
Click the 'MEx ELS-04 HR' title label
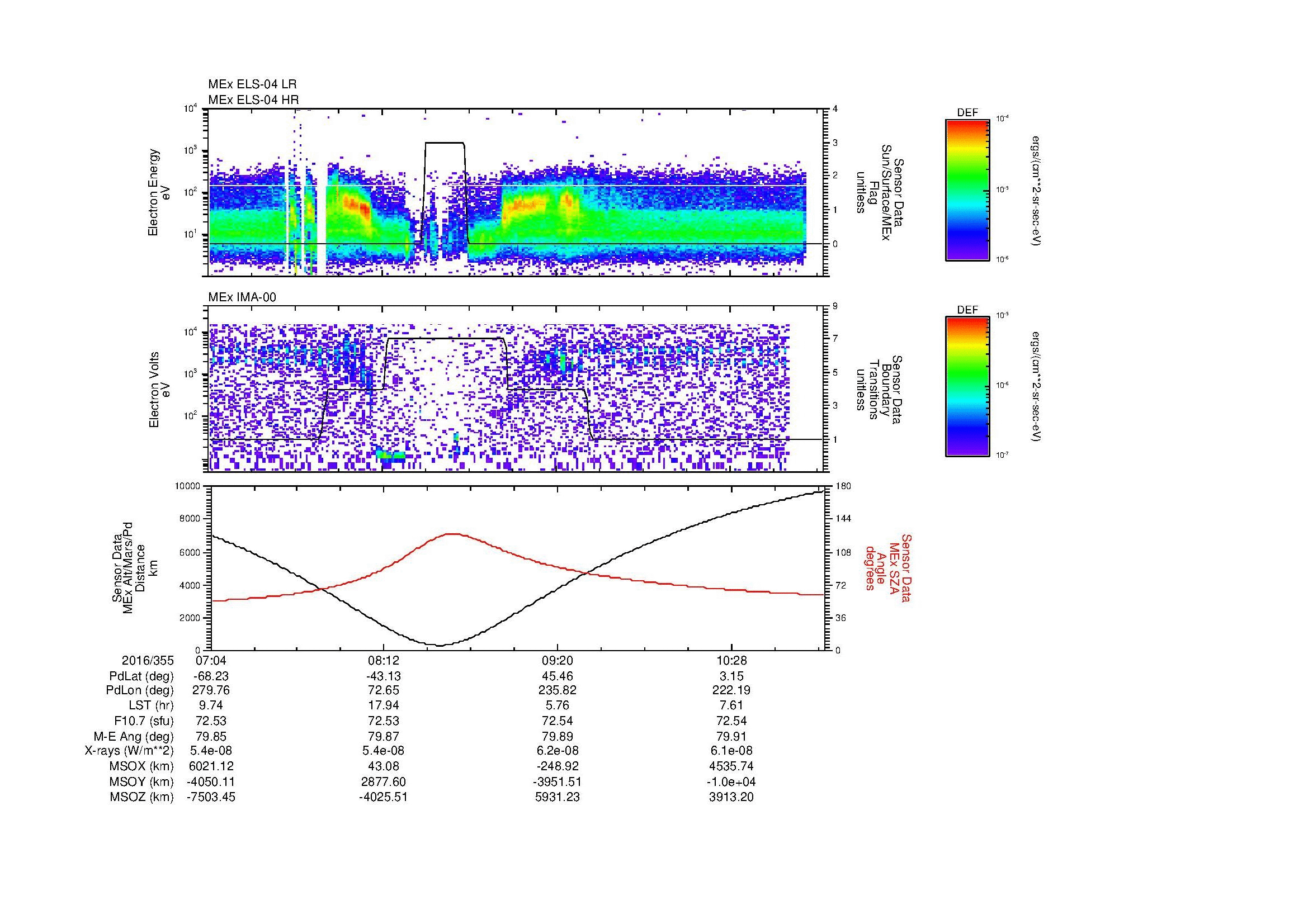253,99
